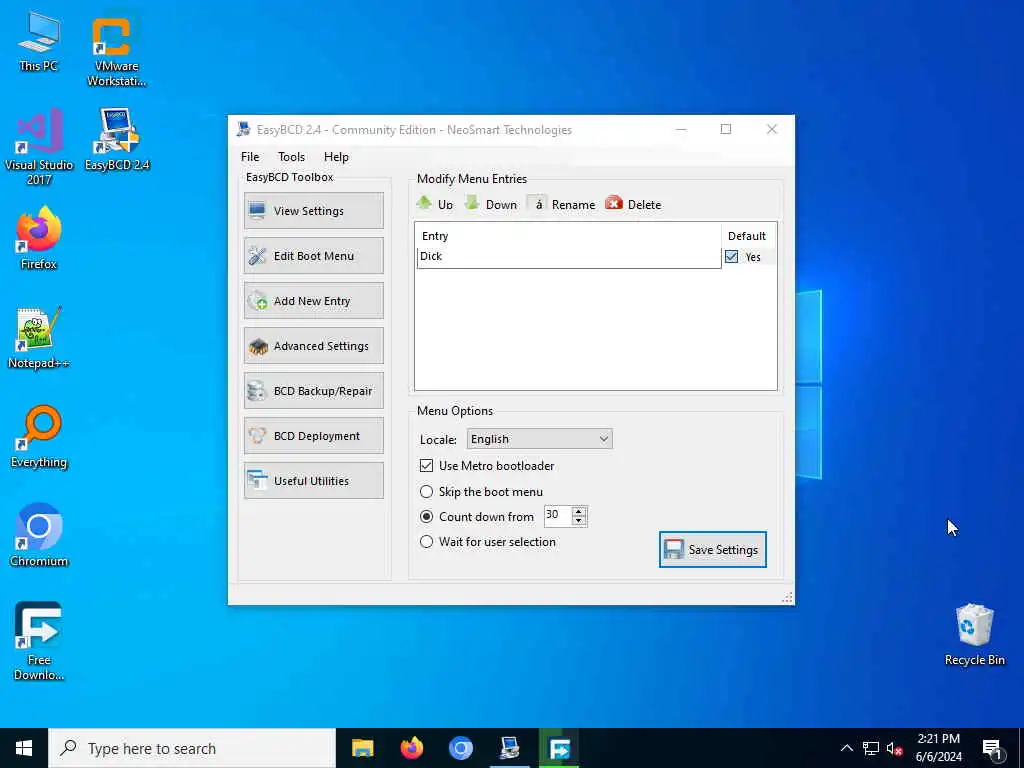Select Firefox desktop icon
Screen dimensions: 1024x768
[39, 239]
